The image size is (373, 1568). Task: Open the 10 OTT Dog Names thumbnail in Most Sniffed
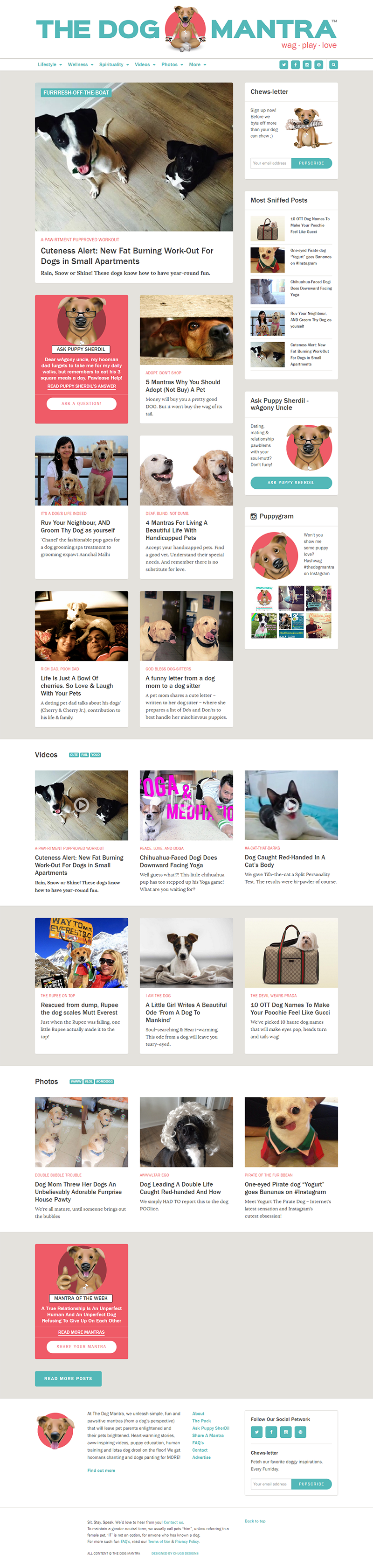(x=267, y=229)
